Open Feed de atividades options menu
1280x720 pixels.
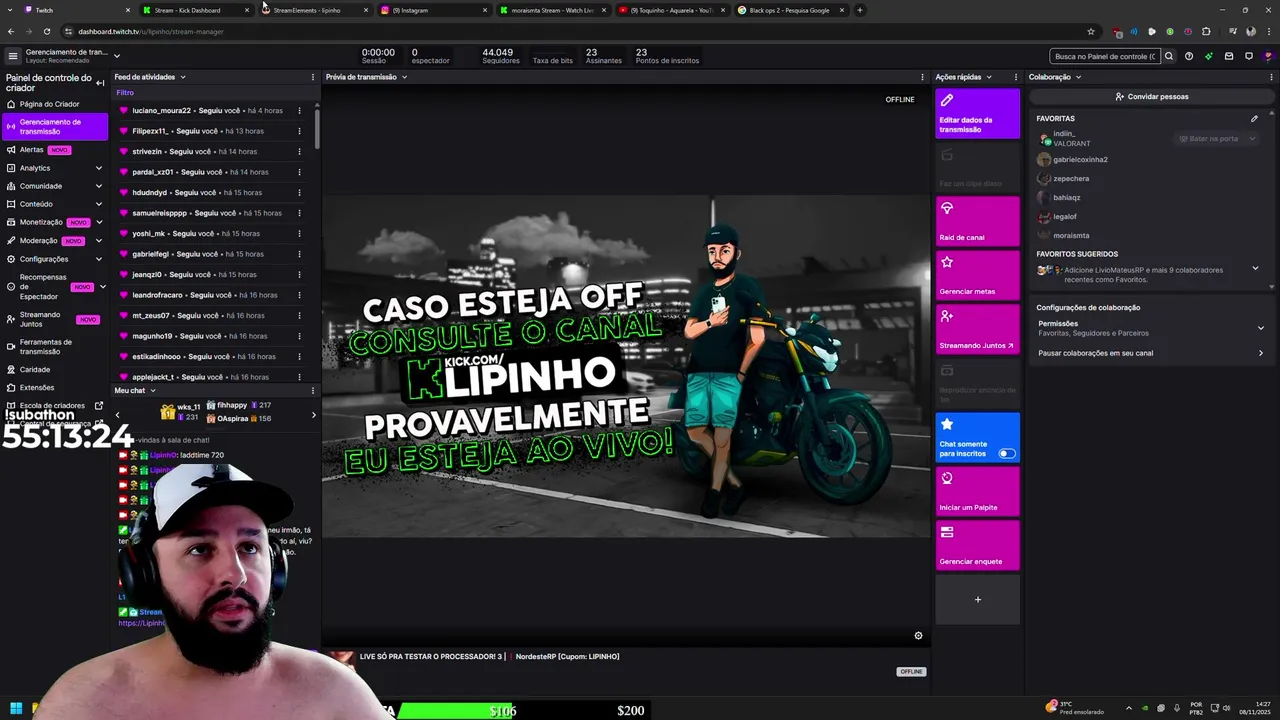click(x=313, y=77)
